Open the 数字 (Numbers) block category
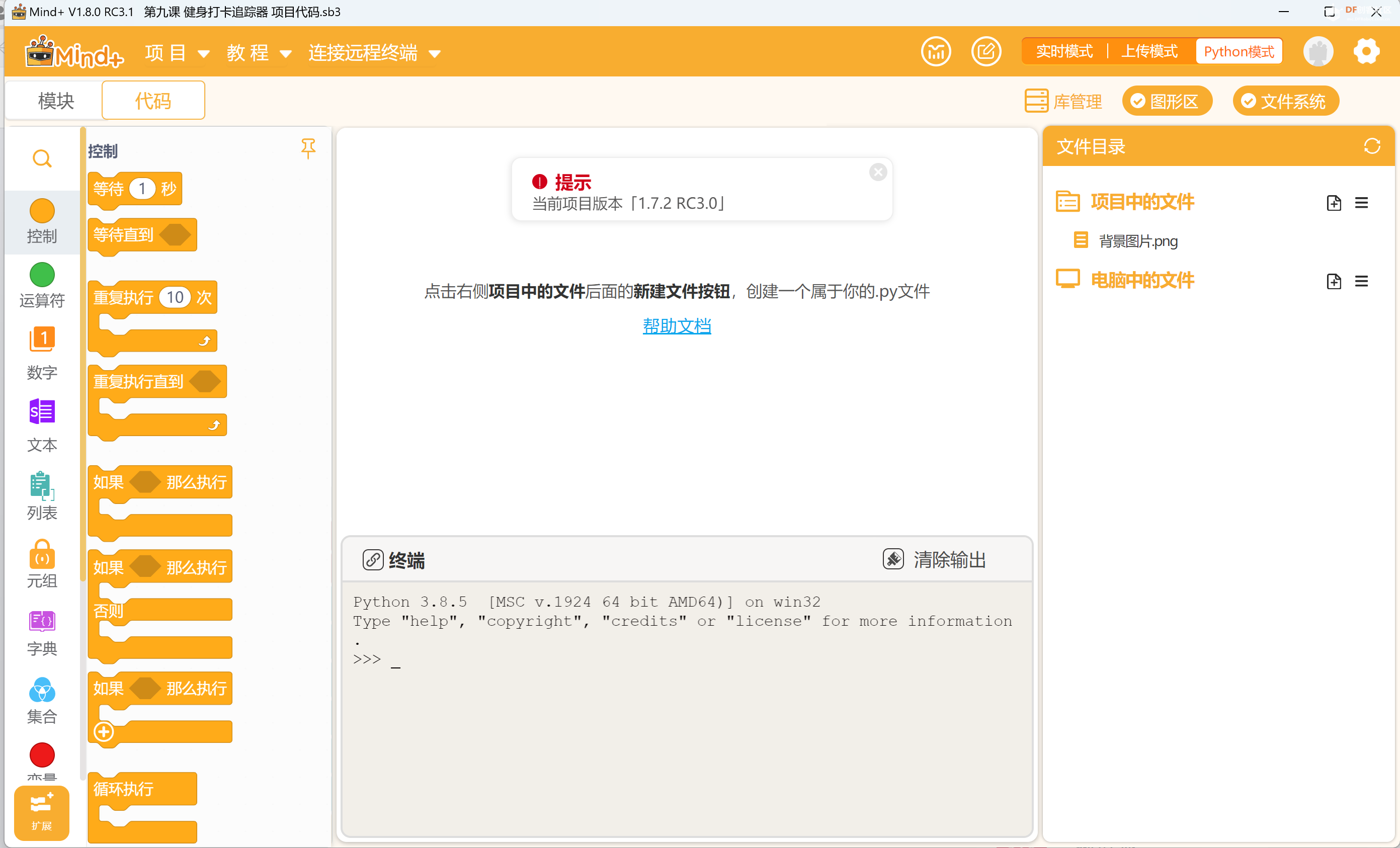The width and height of the screenshot is (1400, 848). tap(41, 352)
